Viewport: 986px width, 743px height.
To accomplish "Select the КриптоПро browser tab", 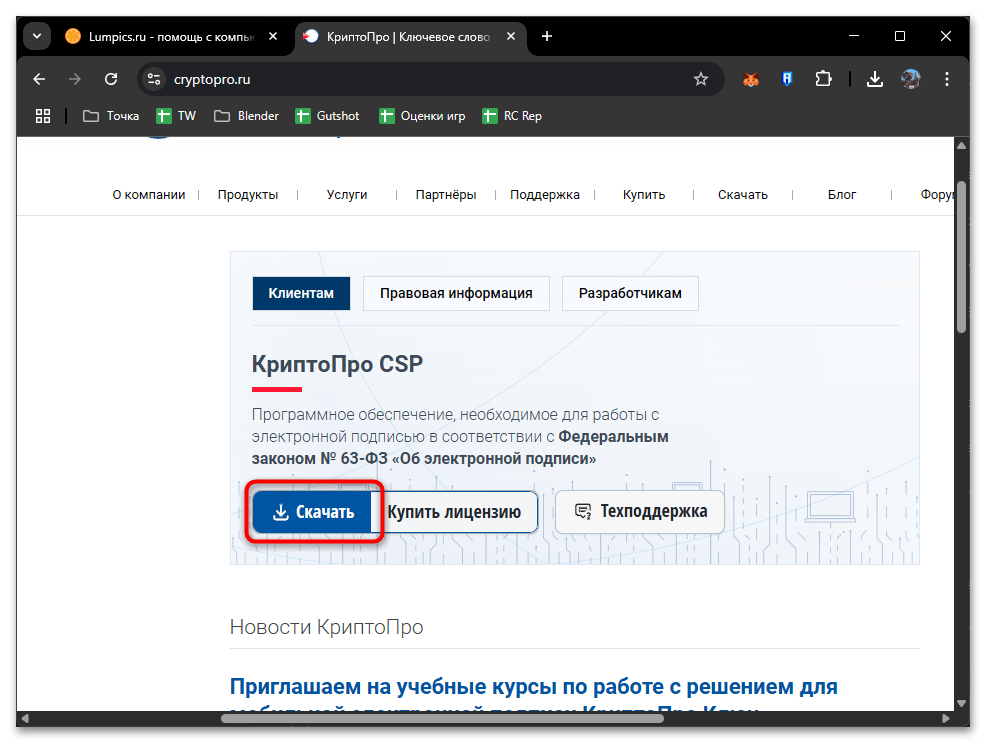I will point(409,36).
